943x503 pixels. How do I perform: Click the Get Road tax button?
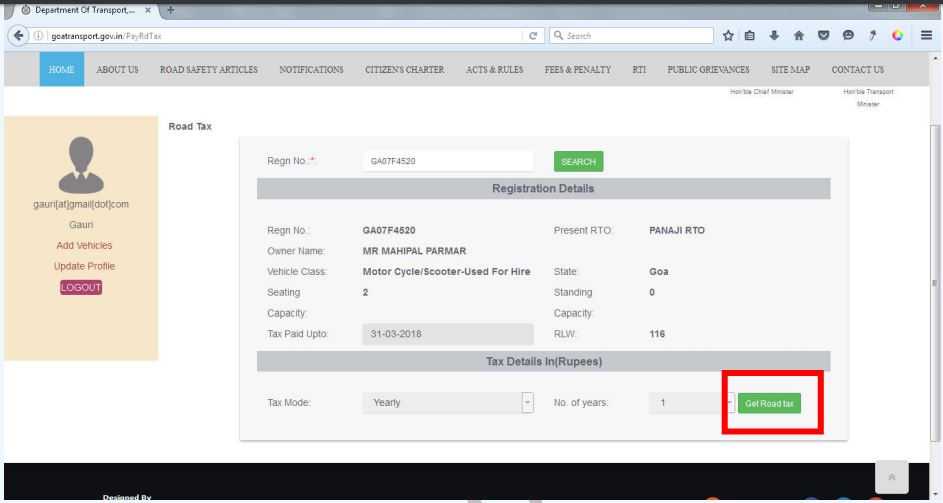[769, 403]
